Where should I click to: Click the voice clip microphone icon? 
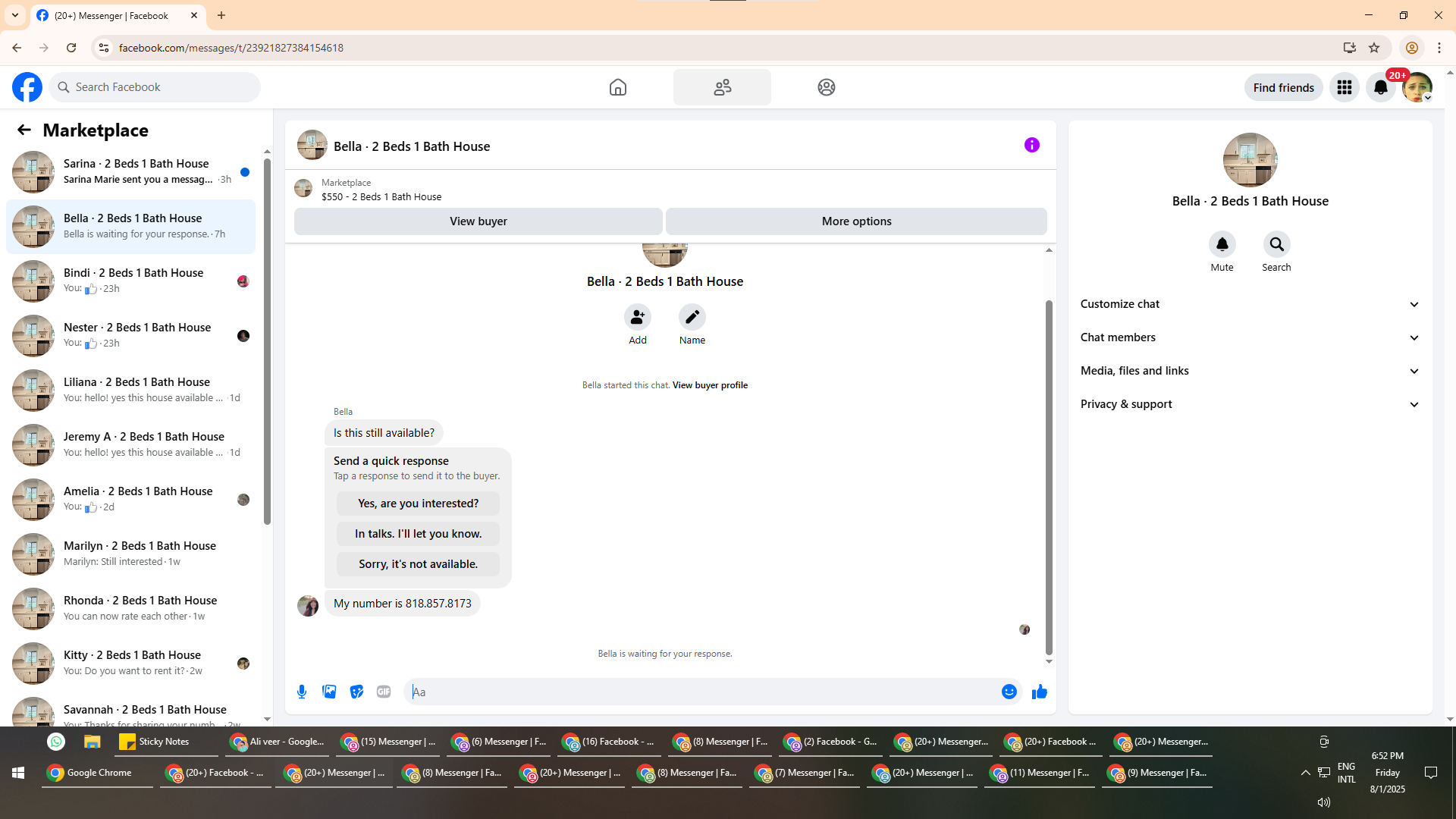[x=302, y=692]
